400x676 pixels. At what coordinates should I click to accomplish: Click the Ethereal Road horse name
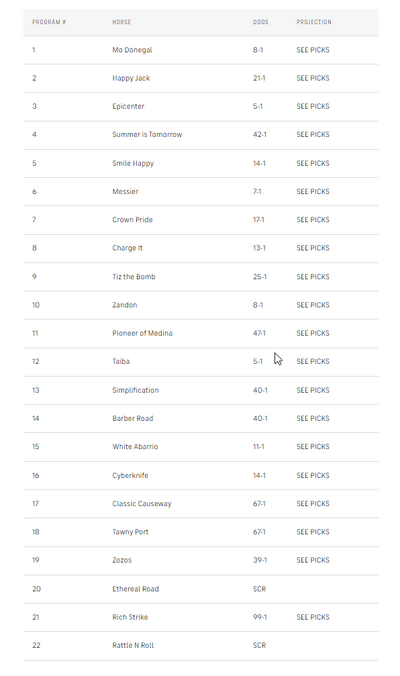pos(135,589)
